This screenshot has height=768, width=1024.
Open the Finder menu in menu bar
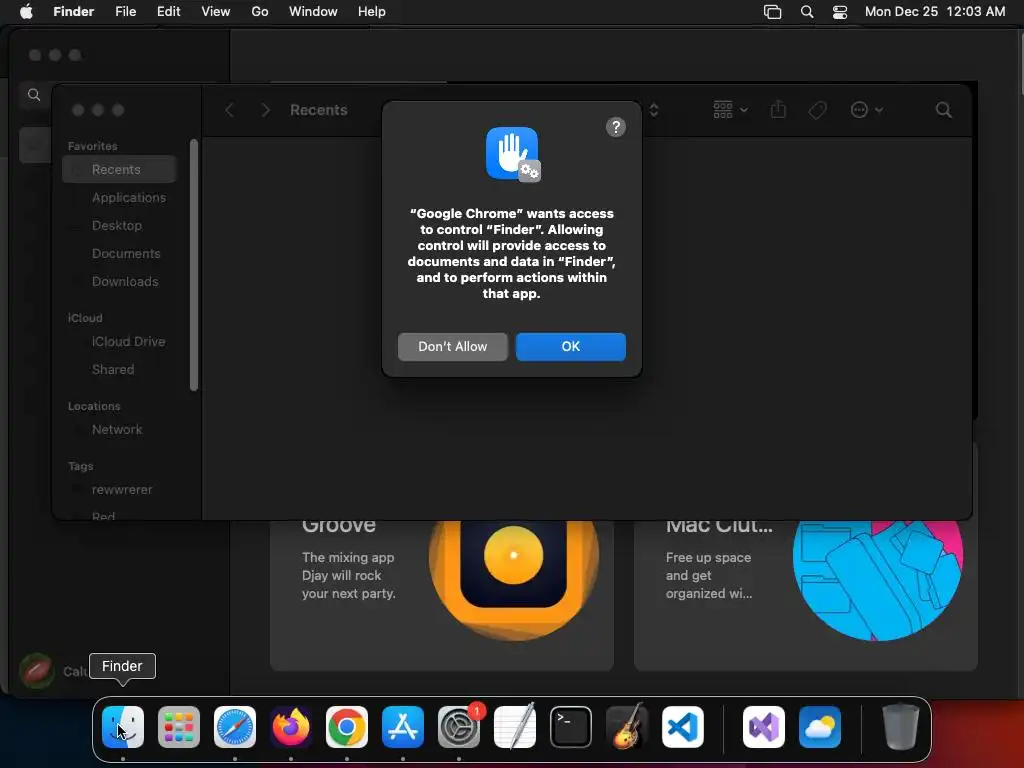click(x=73, y=12)
